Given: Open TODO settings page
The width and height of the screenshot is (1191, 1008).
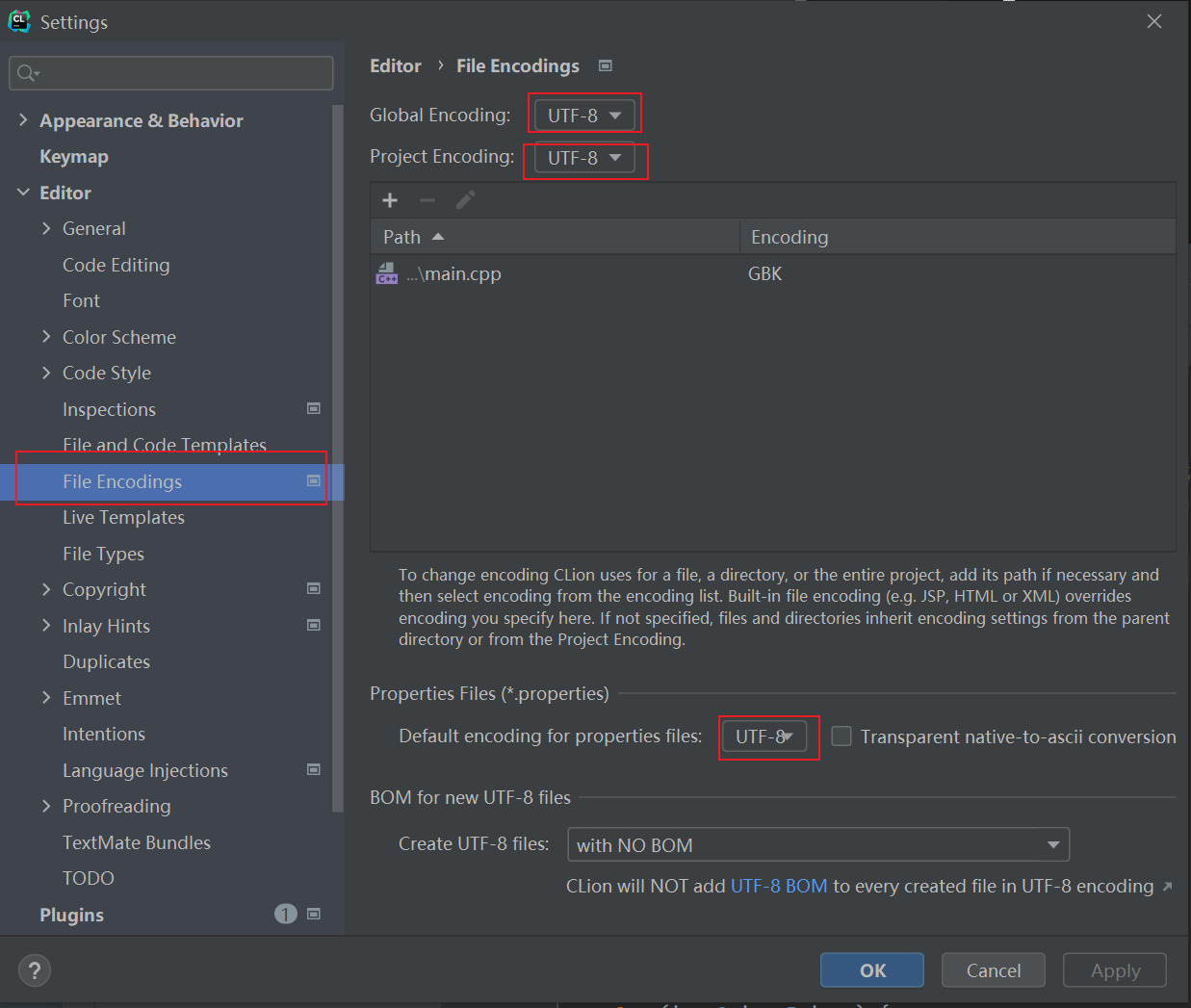Looking at the screenshot, I should coord(89,878).
